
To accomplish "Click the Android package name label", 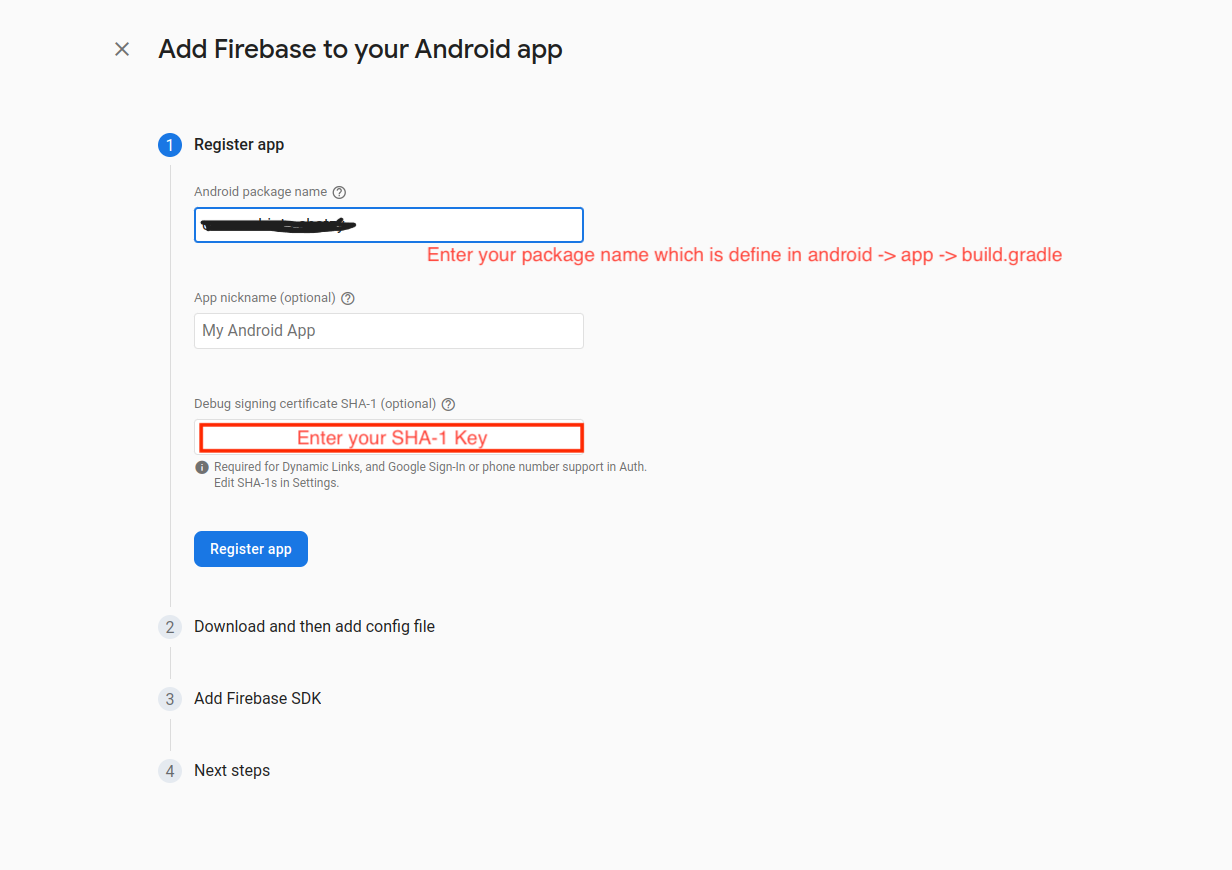I will pos(261,192).
